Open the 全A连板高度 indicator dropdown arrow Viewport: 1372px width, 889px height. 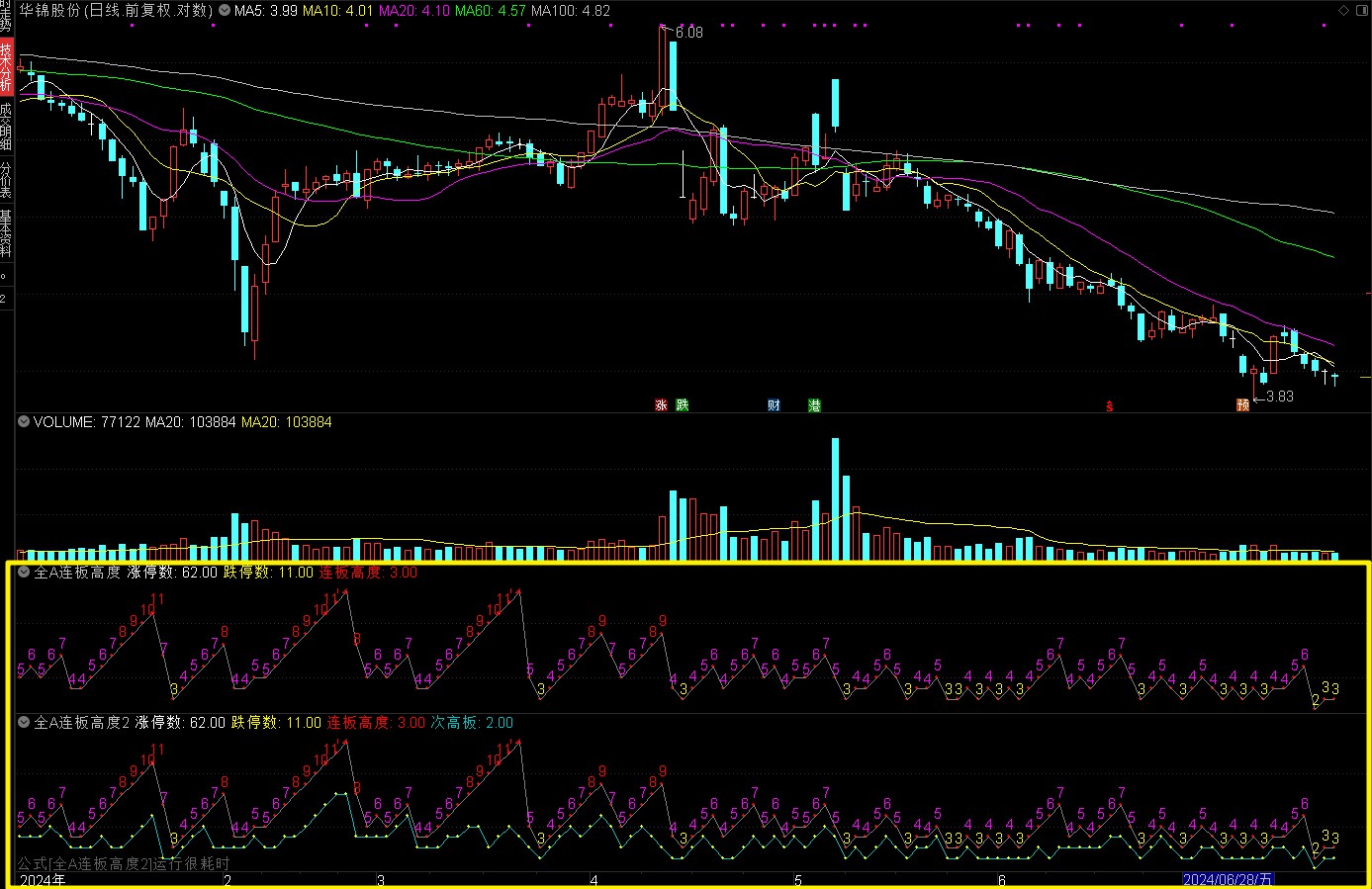tap(25, 573)
